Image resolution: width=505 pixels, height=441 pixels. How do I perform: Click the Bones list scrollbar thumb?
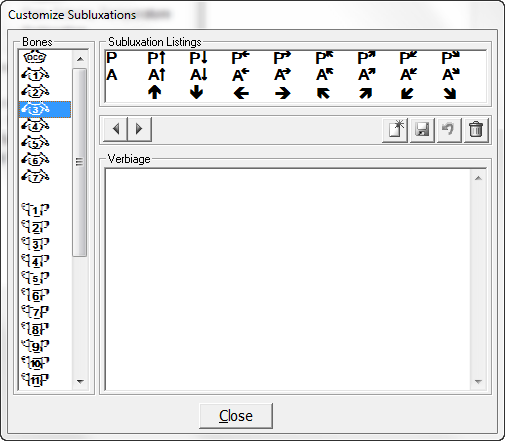pyautogui.click(x=79, y=162)
